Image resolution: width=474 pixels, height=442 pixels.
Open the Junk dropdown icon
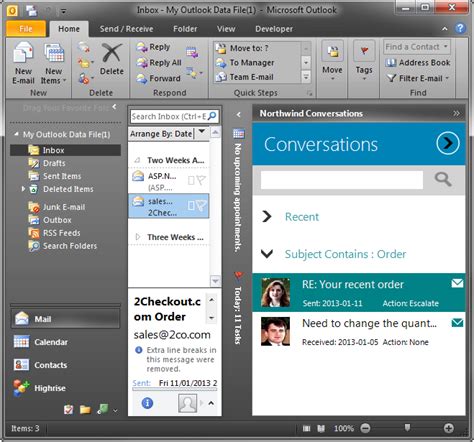click(85, 79)
